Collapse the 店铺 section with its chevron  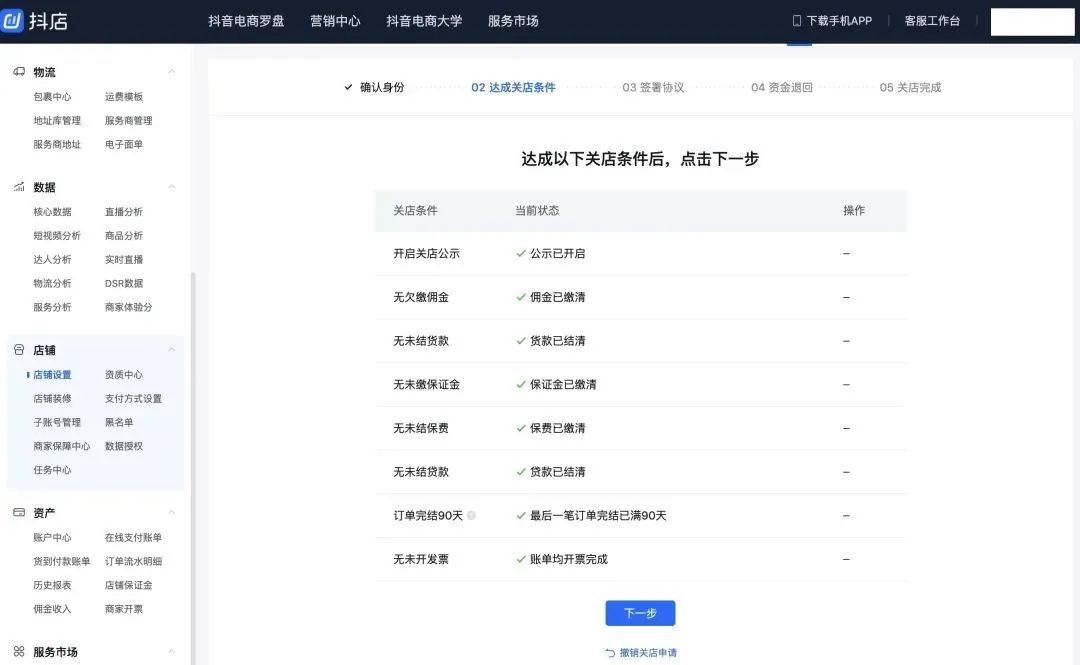click(x=171, y=349)
